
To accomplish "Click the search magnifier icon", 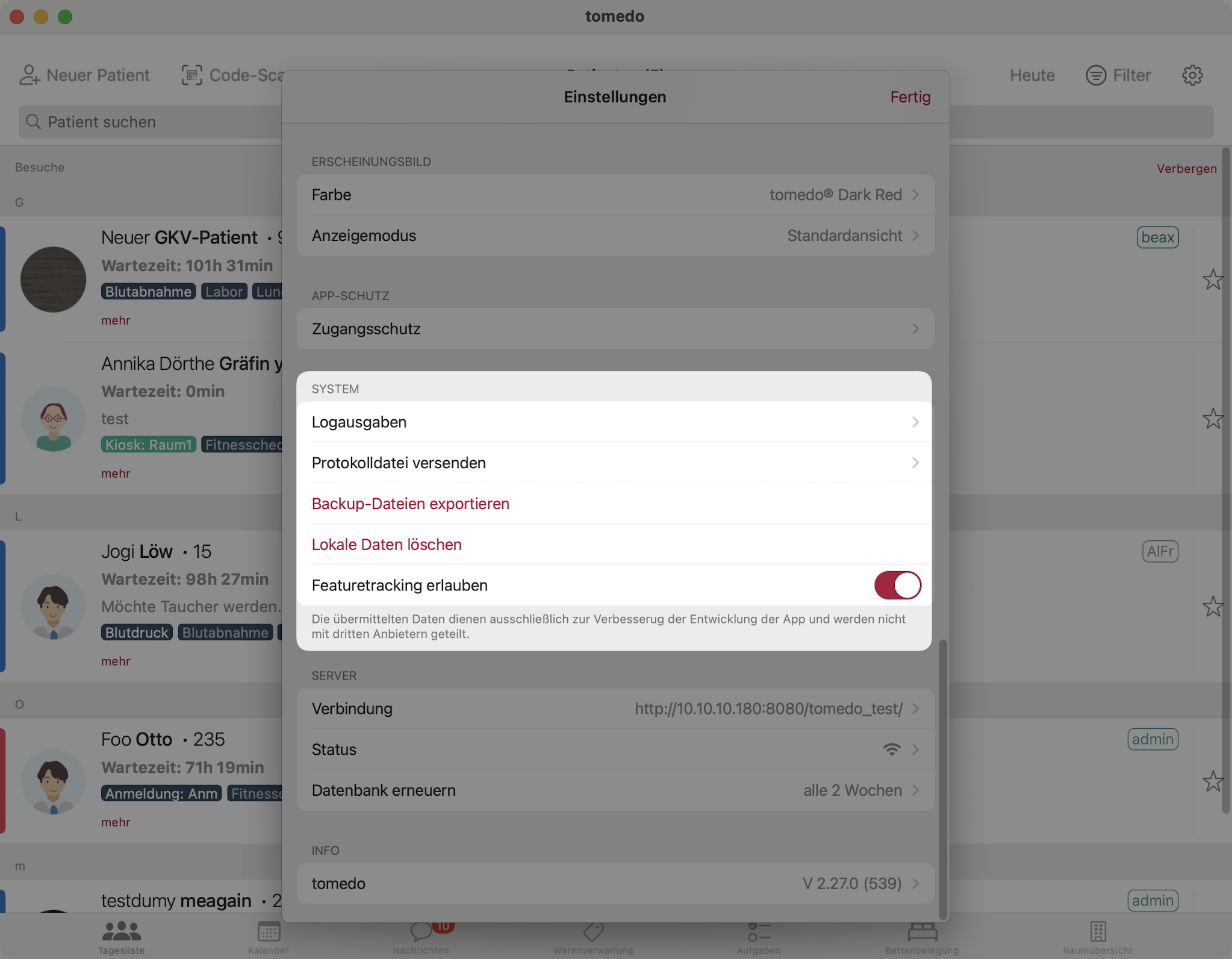I will point(34,122).
